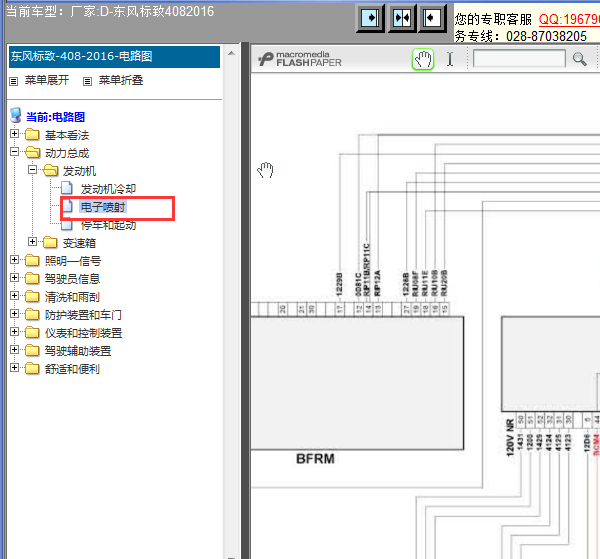
Task: Click the 照明—信号 folder icon
Action: click(x=32, y=260)
